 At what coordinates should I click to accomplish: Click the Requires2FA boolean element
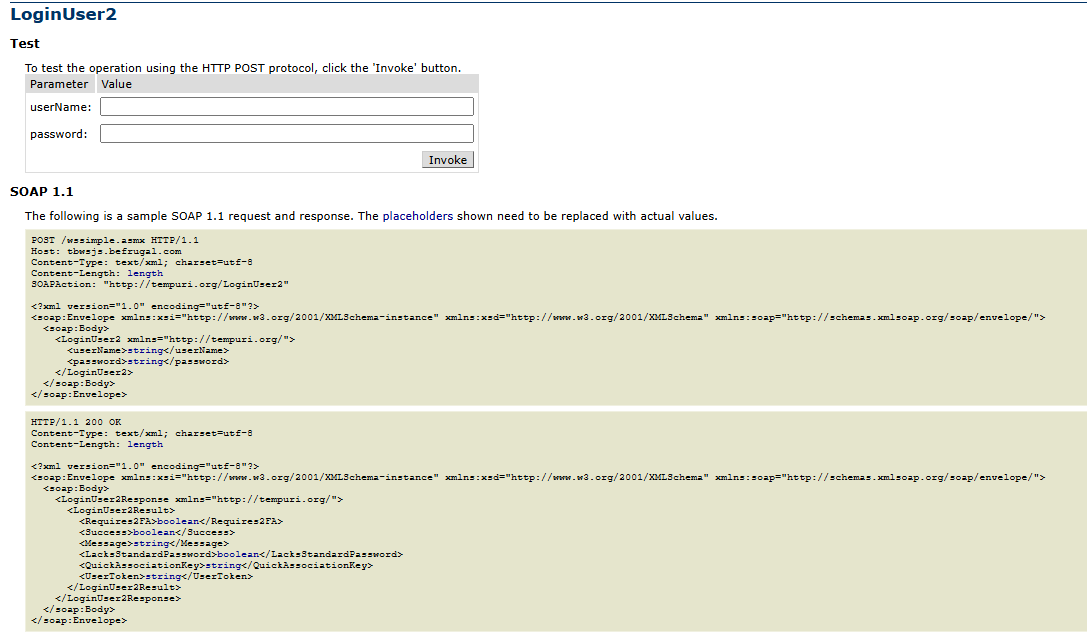181,521
